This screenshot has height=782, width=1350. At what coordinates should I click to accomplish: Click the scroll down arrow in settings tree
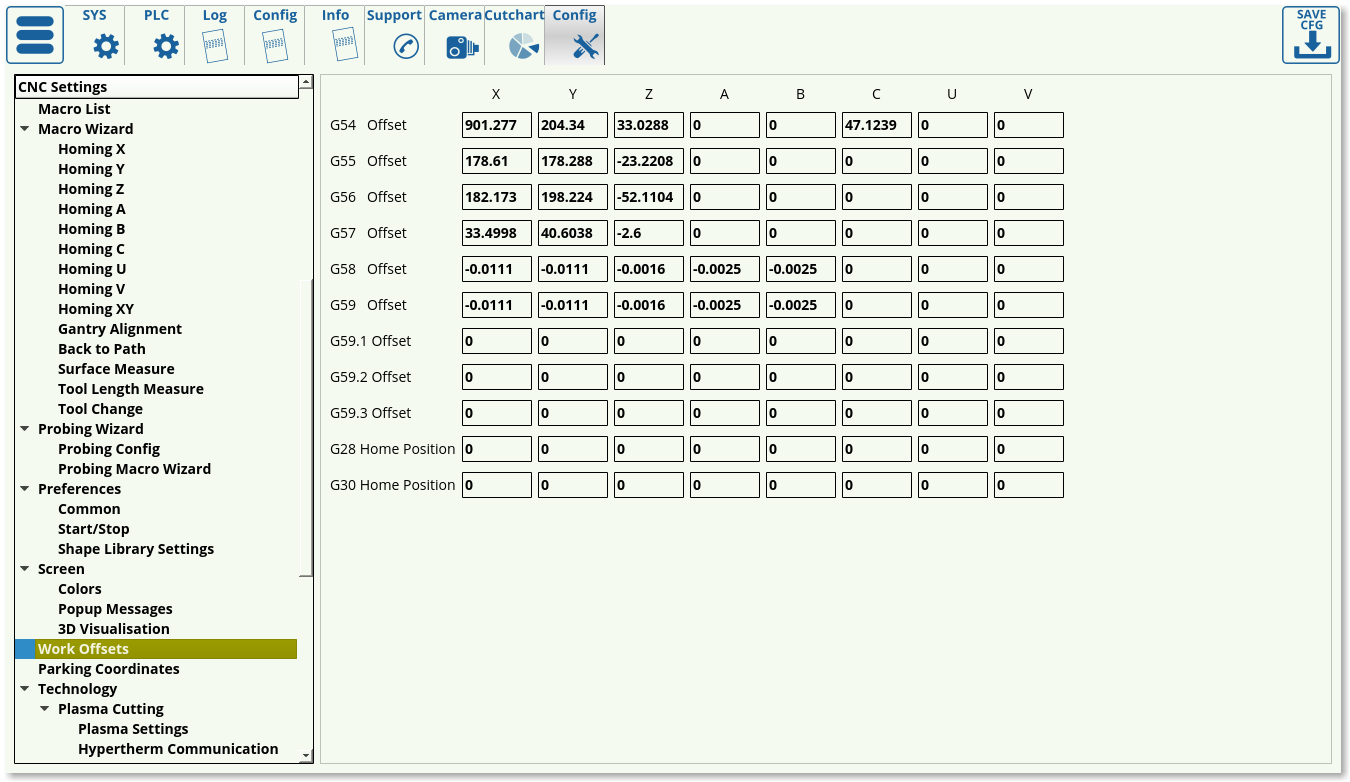pyautogui.click(x=306, y=755)
